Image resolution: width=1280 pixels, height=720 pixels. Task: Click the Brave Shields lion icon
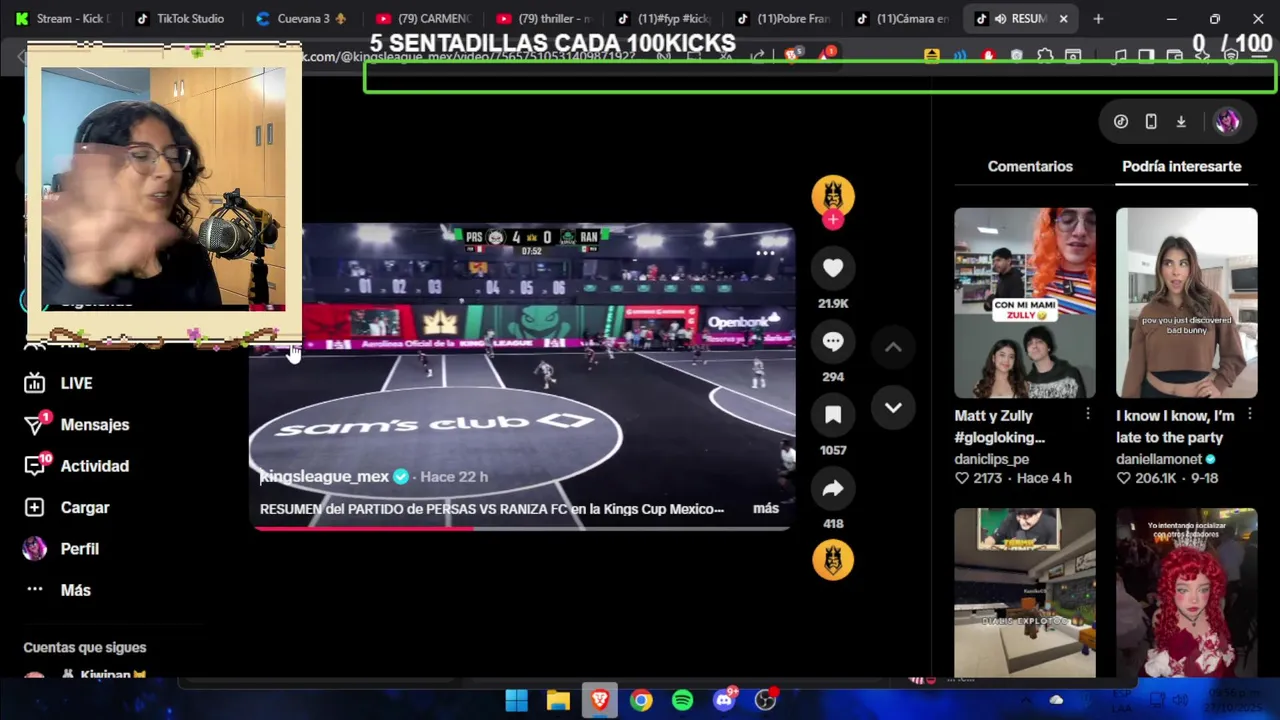[x=792, y=56]
